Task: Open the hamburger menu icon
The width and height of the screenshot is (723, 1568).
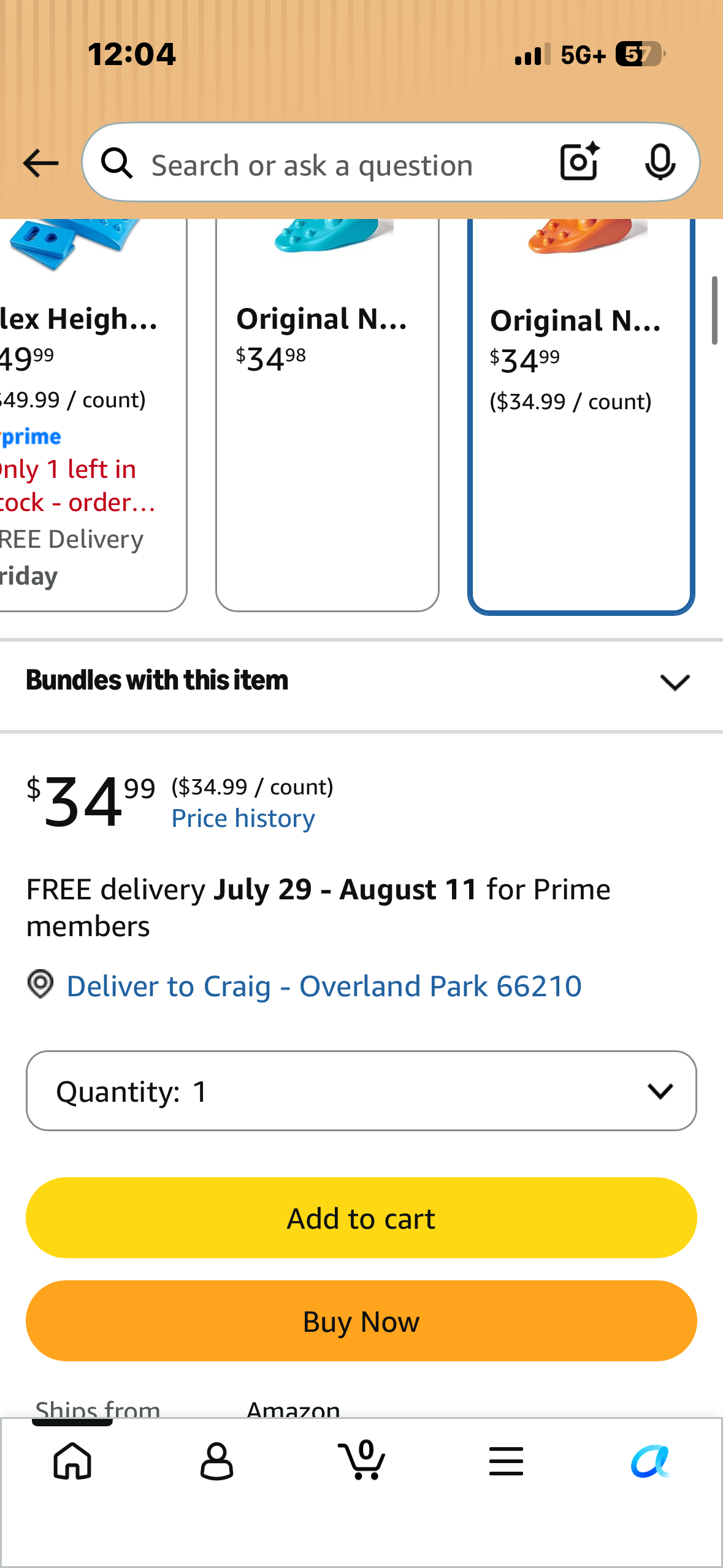Action: pos(506,1461)
